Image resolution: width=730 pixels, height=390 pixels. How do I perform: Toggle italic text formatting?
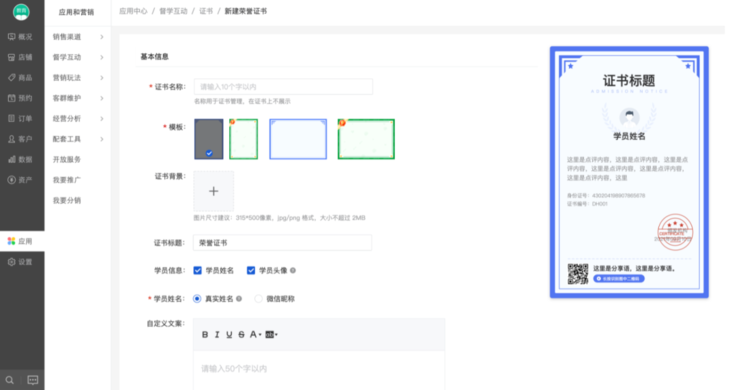[217, 335]
